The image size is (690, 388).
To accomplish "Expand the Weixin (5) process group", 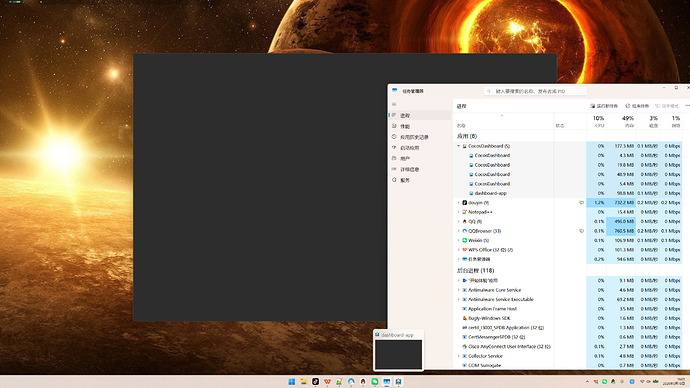I will 459,241.
